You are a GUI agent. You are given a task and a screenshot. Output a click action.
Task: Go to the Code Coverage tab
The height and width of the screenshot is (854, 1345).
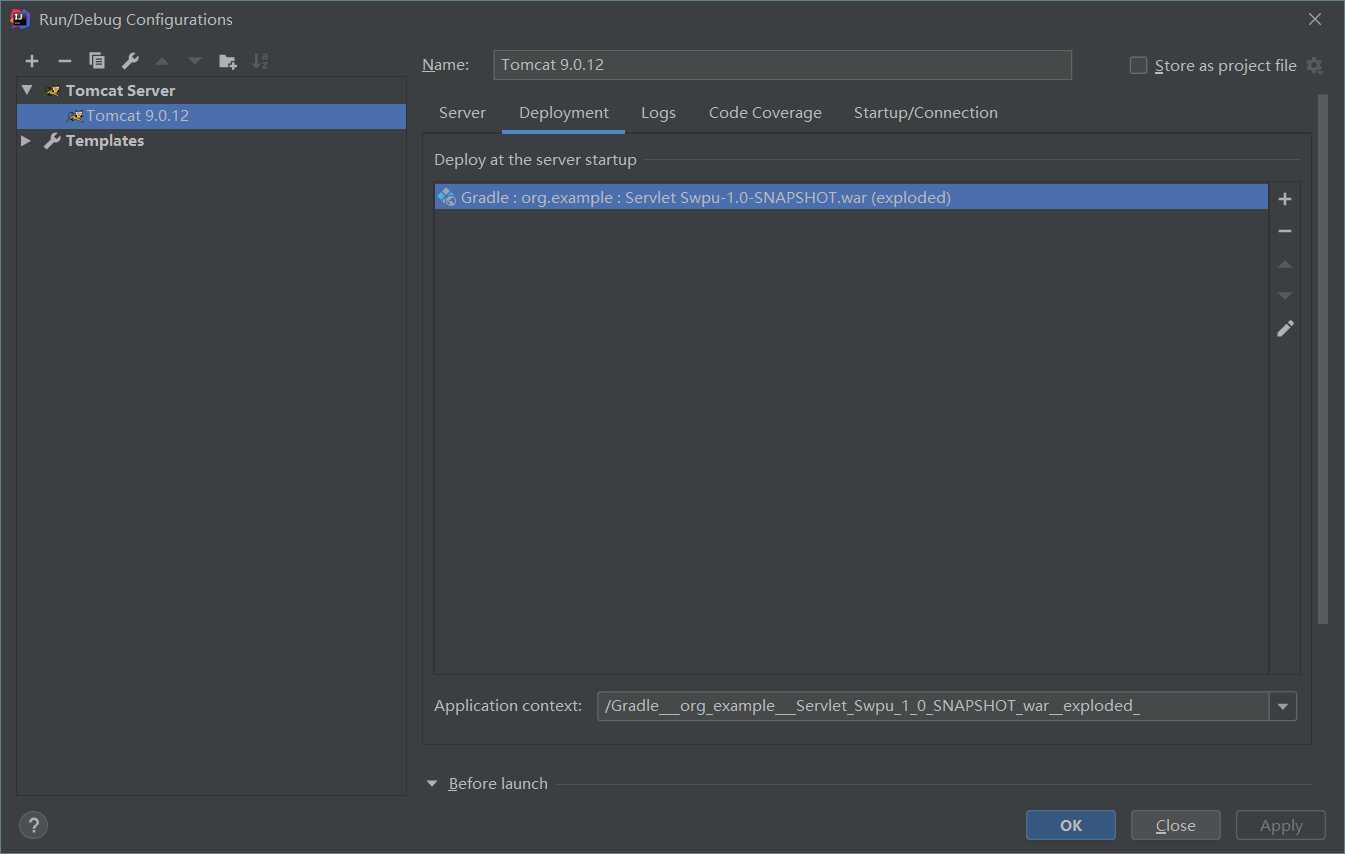click(x=765, y=113)
